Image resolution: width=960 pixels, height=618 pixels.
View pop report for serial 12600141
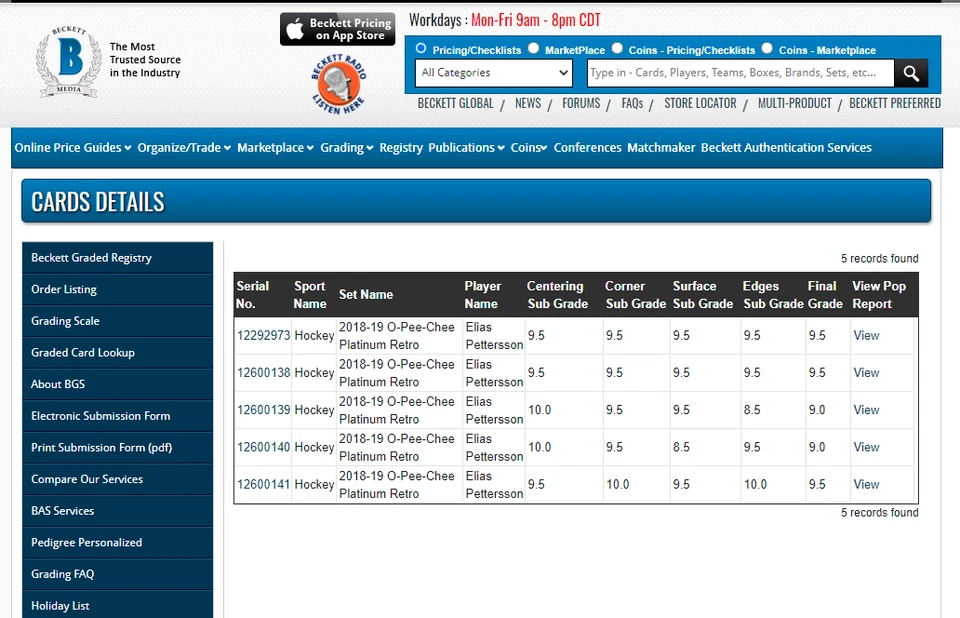866,484
